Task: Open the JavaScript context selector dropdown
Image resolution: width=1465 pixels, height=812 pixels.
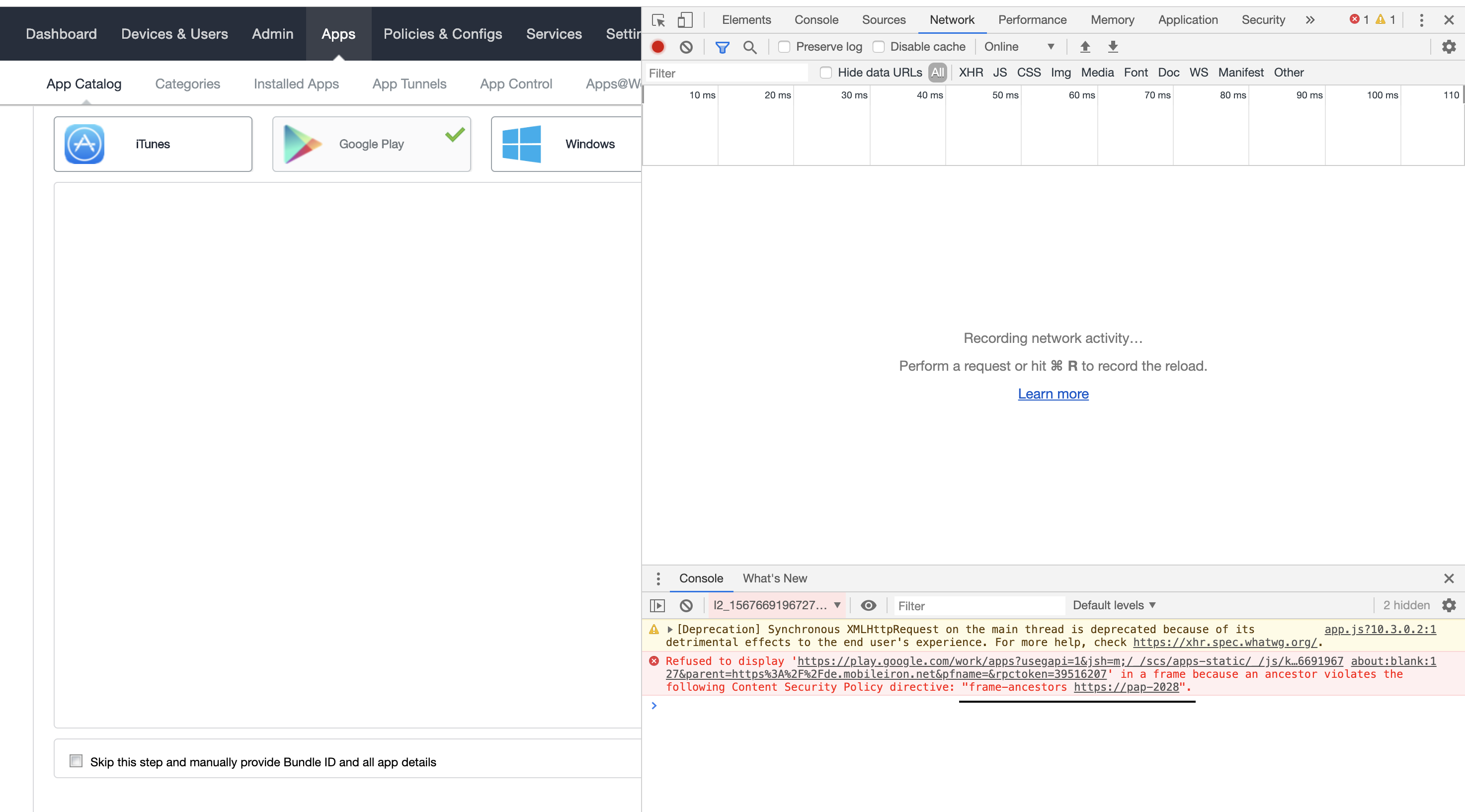Action: pos(775,605)
